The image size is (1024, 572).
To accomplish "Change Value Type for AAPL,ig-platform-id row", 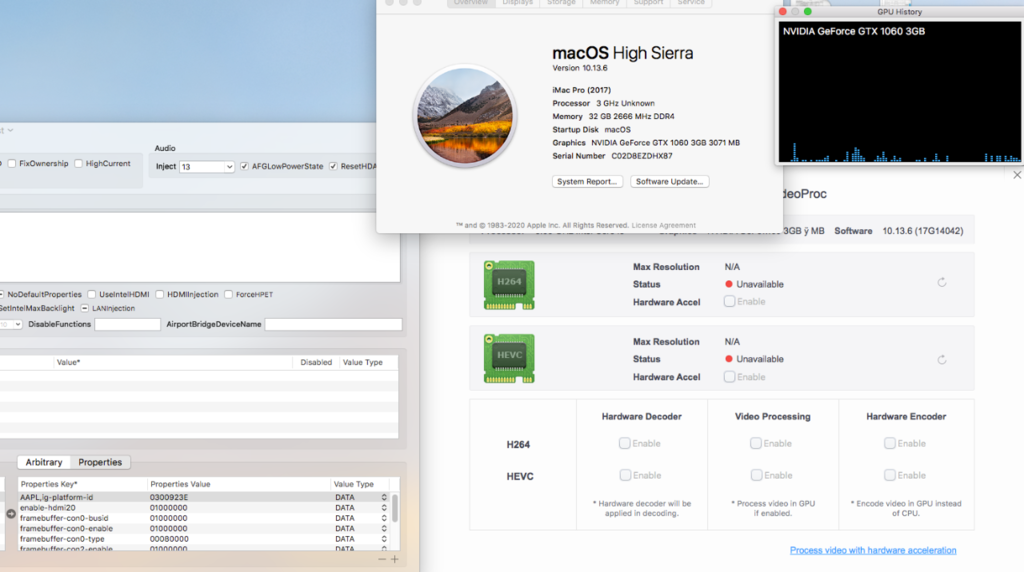I will point(383,497).
